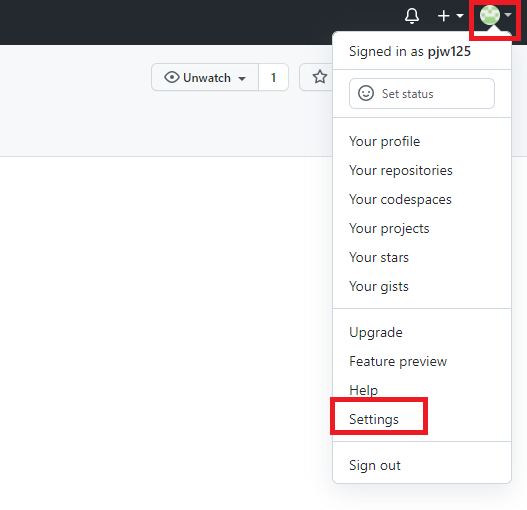The image size is (527, 510).
Task: Select Help in user menu
Action: [363, 390]
